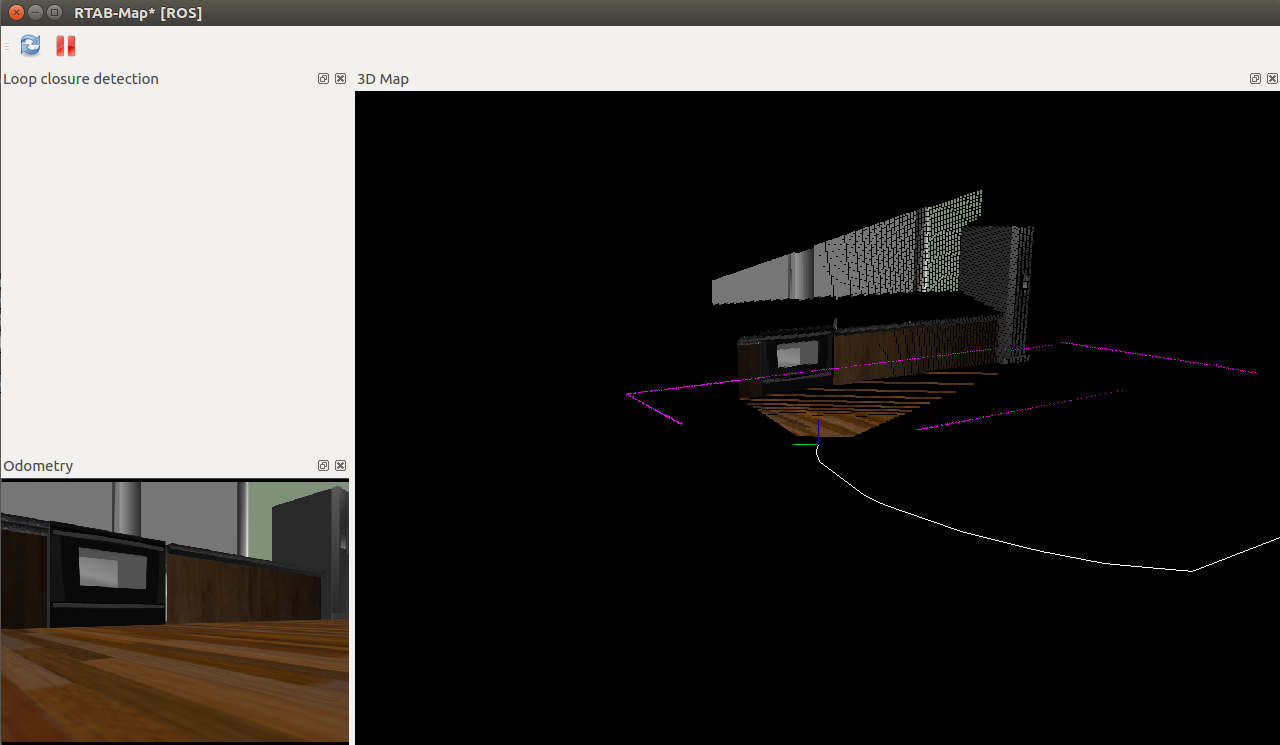Undock the Loop closure detection panel
The image size is (1280, 745).
click(322, 78)
